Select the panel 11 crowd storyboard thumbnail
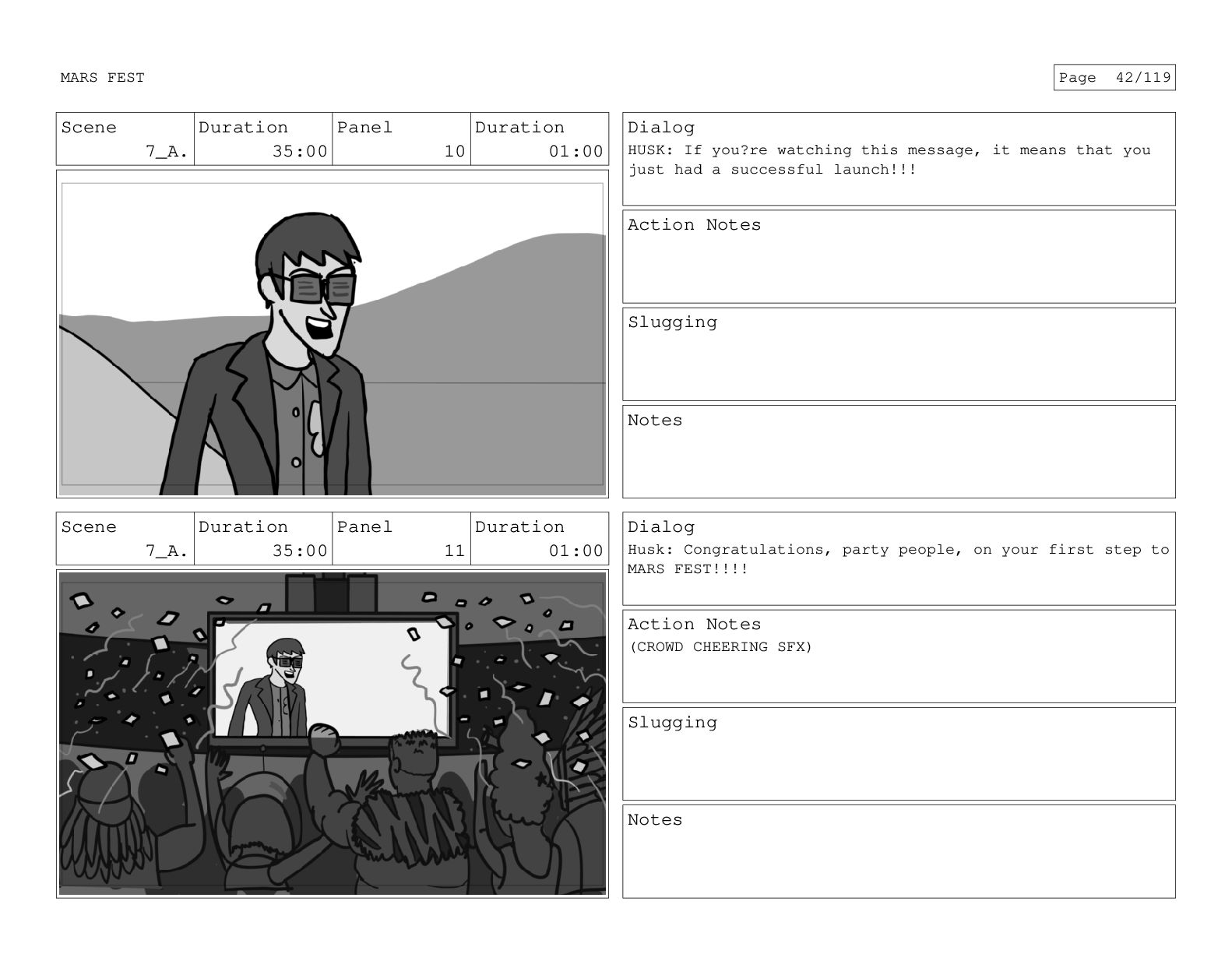1232x954 pixels. [x=333, y=734]
